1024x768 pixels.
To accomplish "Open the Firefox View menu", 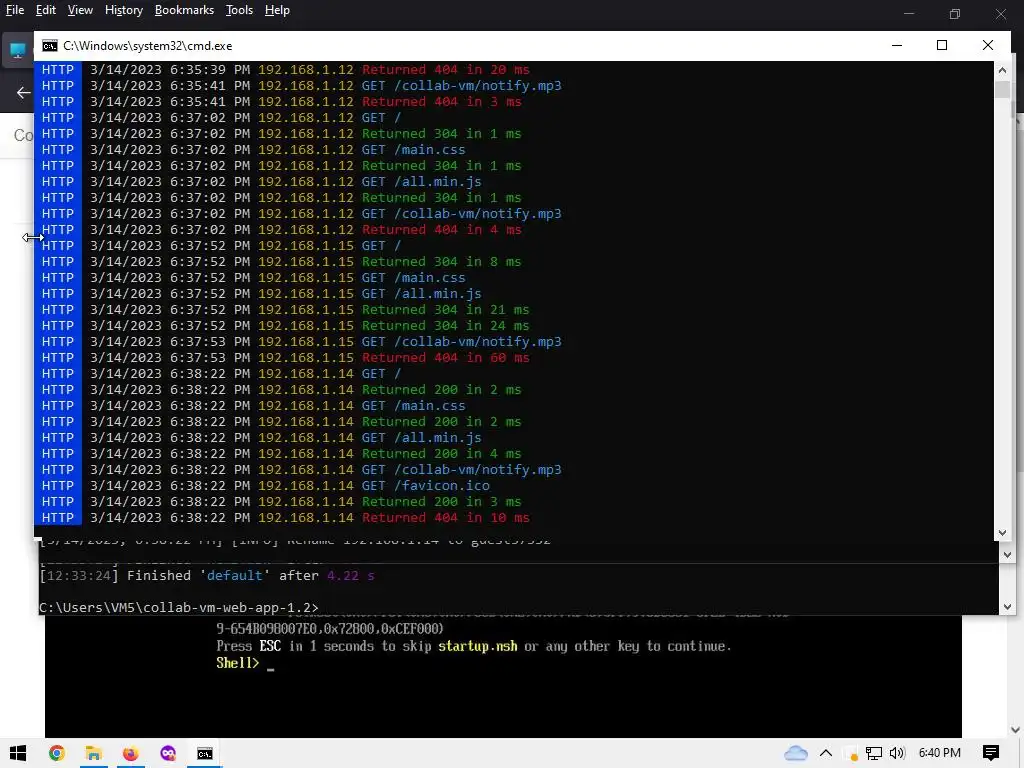I will tap(80, 10).
